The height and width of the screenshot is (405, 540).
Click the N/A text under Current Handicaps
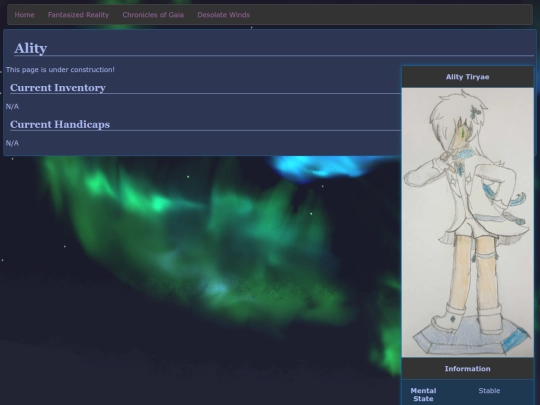tap(12, 143)
